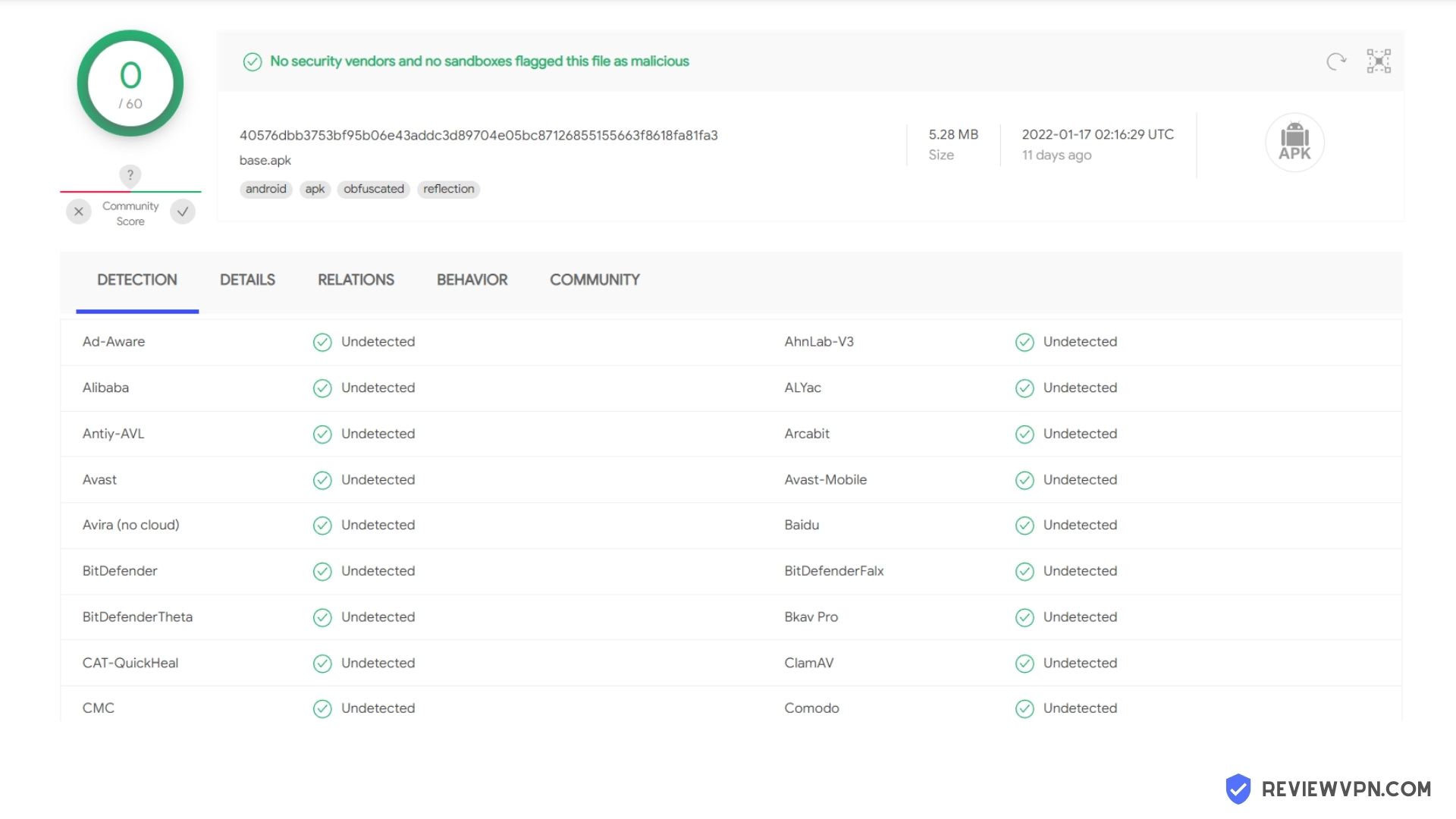Click the no-vendors-flagged status message
This screenshot has height=819, width=1456.
pos(479,61)
